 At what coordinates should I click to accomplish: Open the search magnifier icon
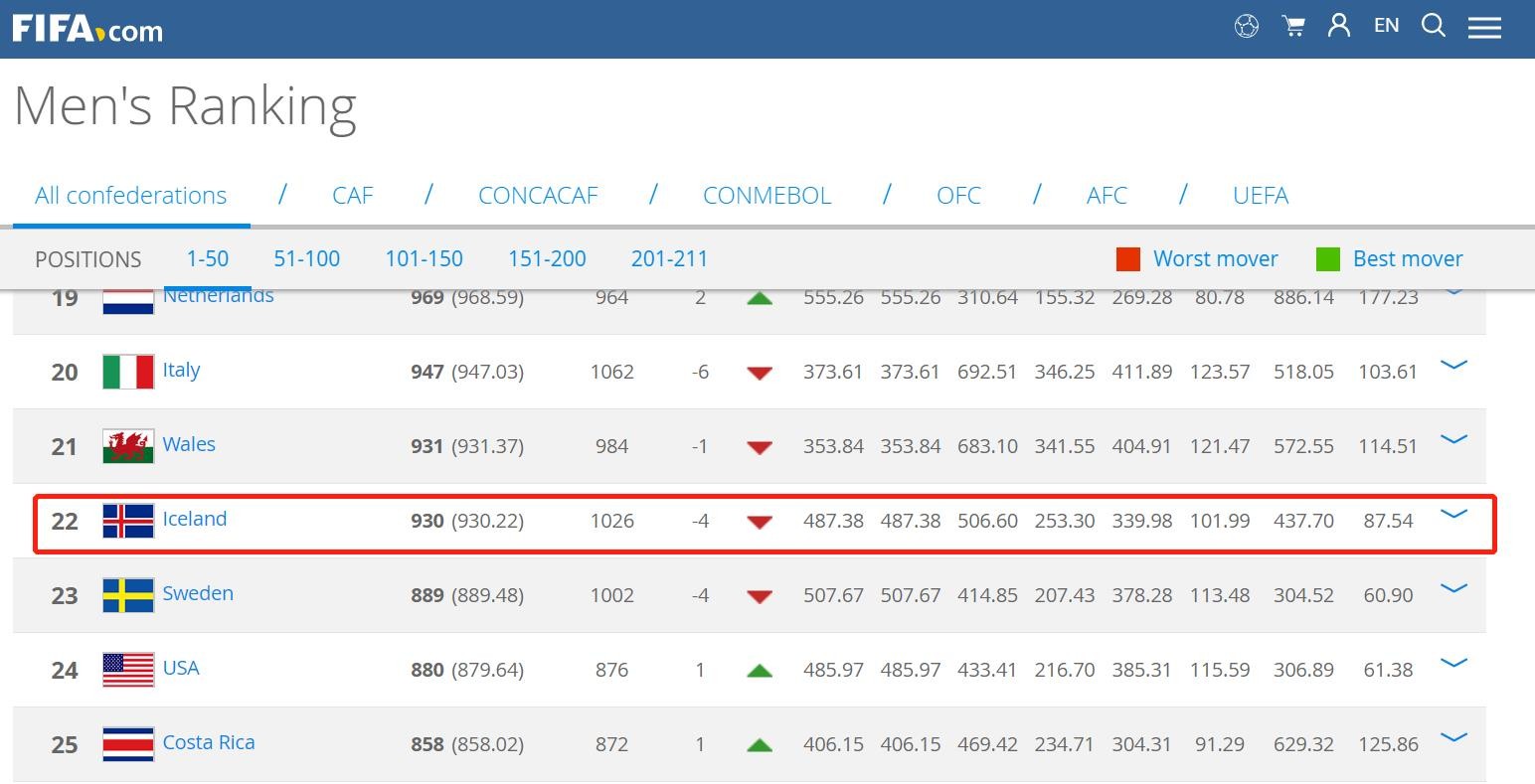(x=1434, y=26)
